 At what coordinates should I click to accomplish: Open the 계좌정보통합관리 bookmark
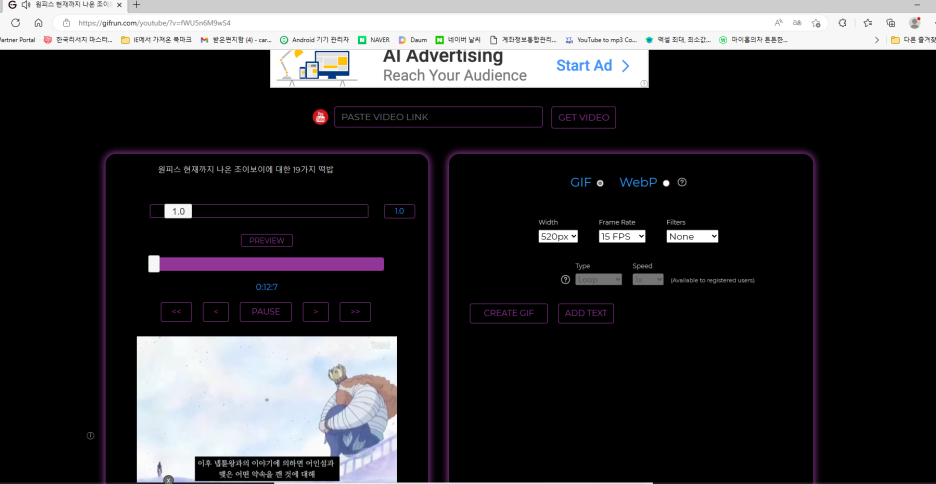pos(523,40)
